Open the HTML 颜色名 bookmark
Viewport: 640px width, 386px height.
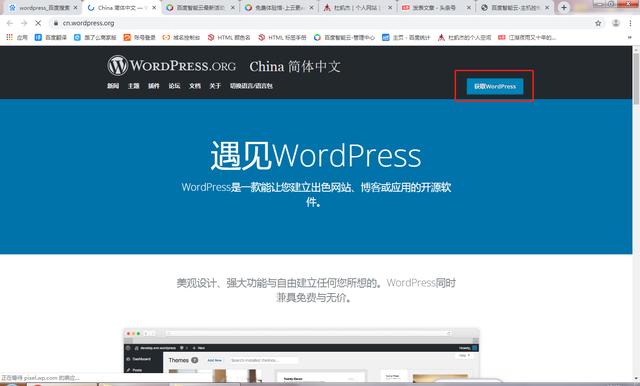pyautogui.click(x=229, y=37)
